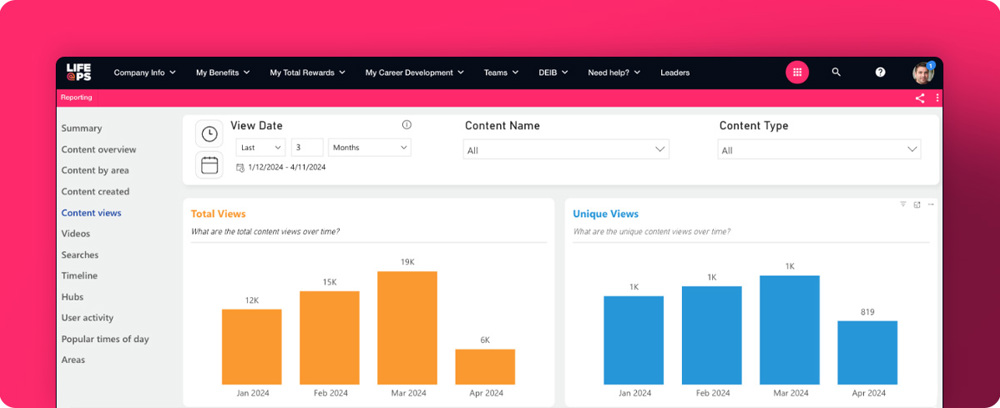
Task: Go to the Leaders page
Action: tap(675, 72)
